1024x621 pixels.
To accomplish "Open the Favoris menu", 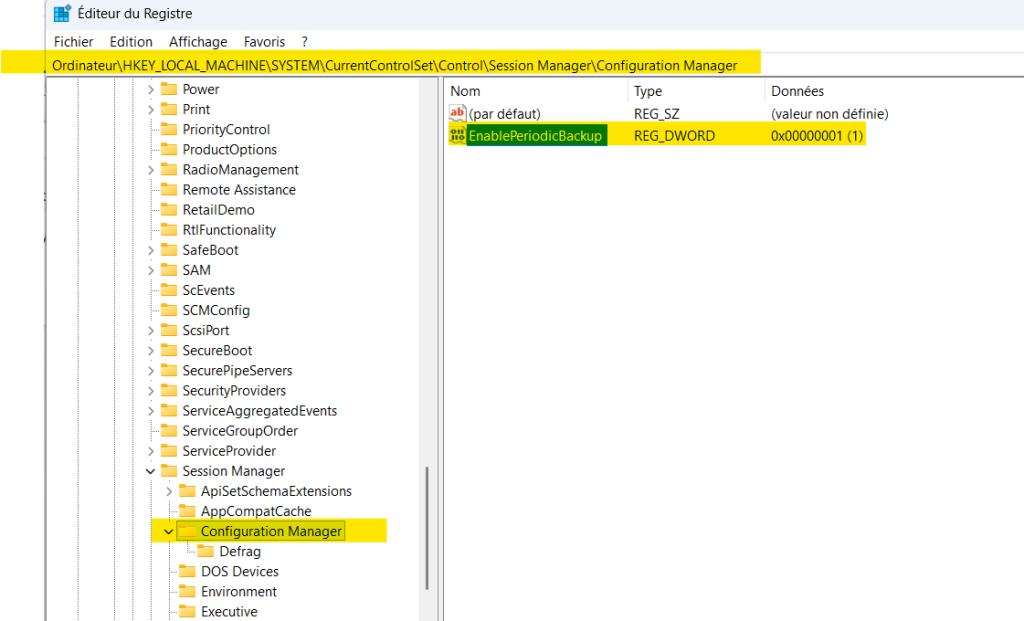I will [x=264, y=42].
